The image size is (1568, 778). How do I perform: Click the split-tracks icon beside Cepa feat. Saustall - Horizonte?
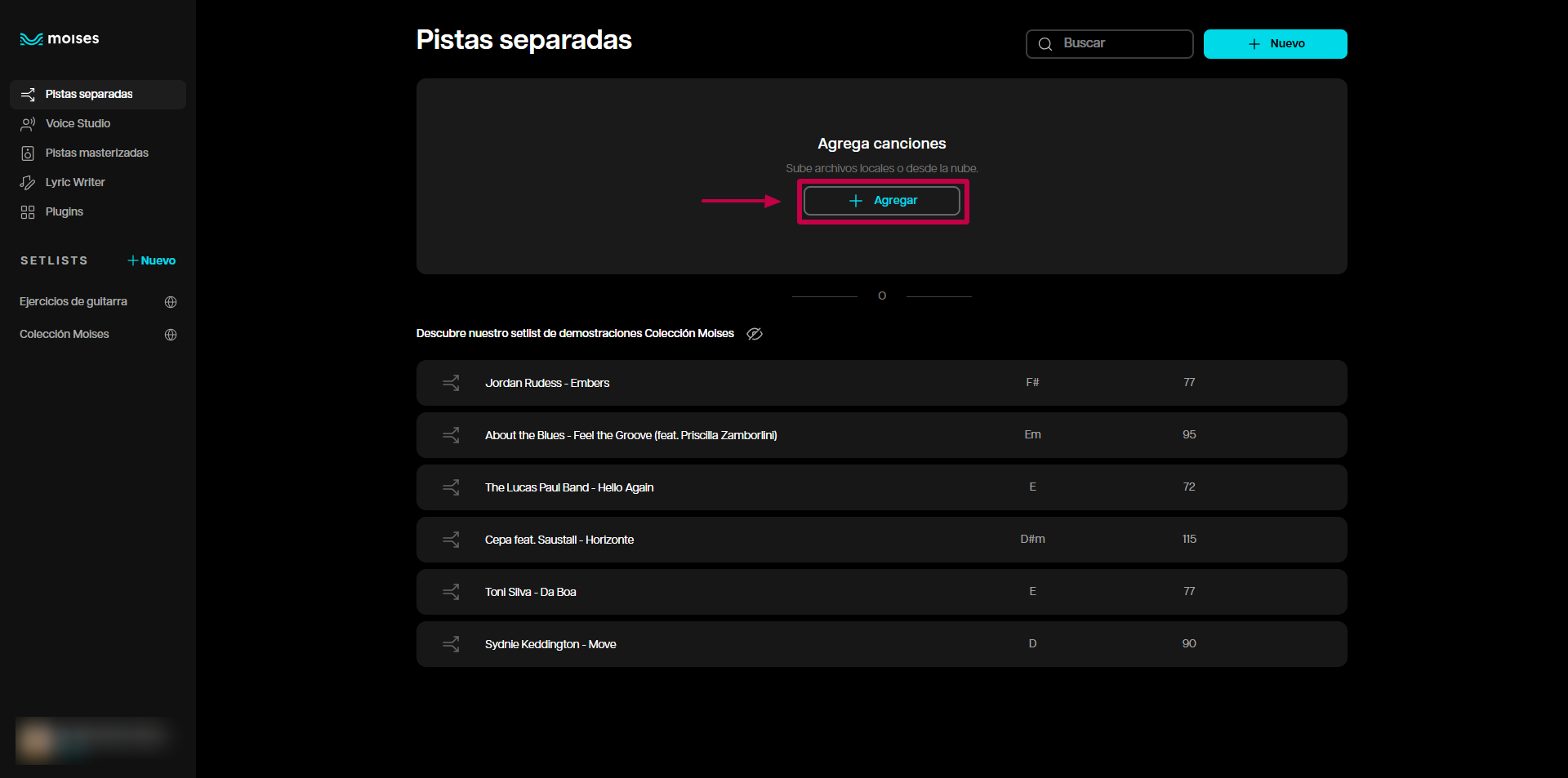point(451,540)
